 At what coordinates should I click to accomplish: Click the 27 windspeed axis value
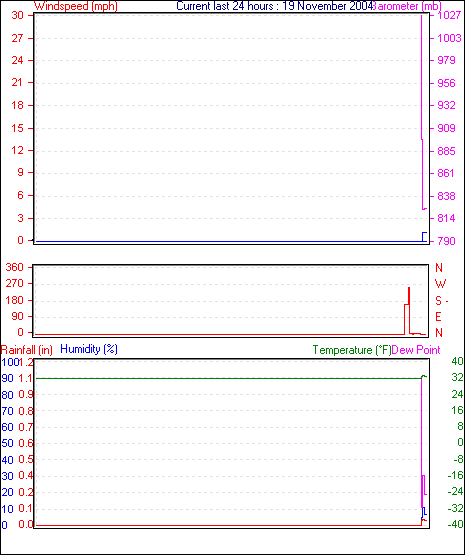point(17,38)
